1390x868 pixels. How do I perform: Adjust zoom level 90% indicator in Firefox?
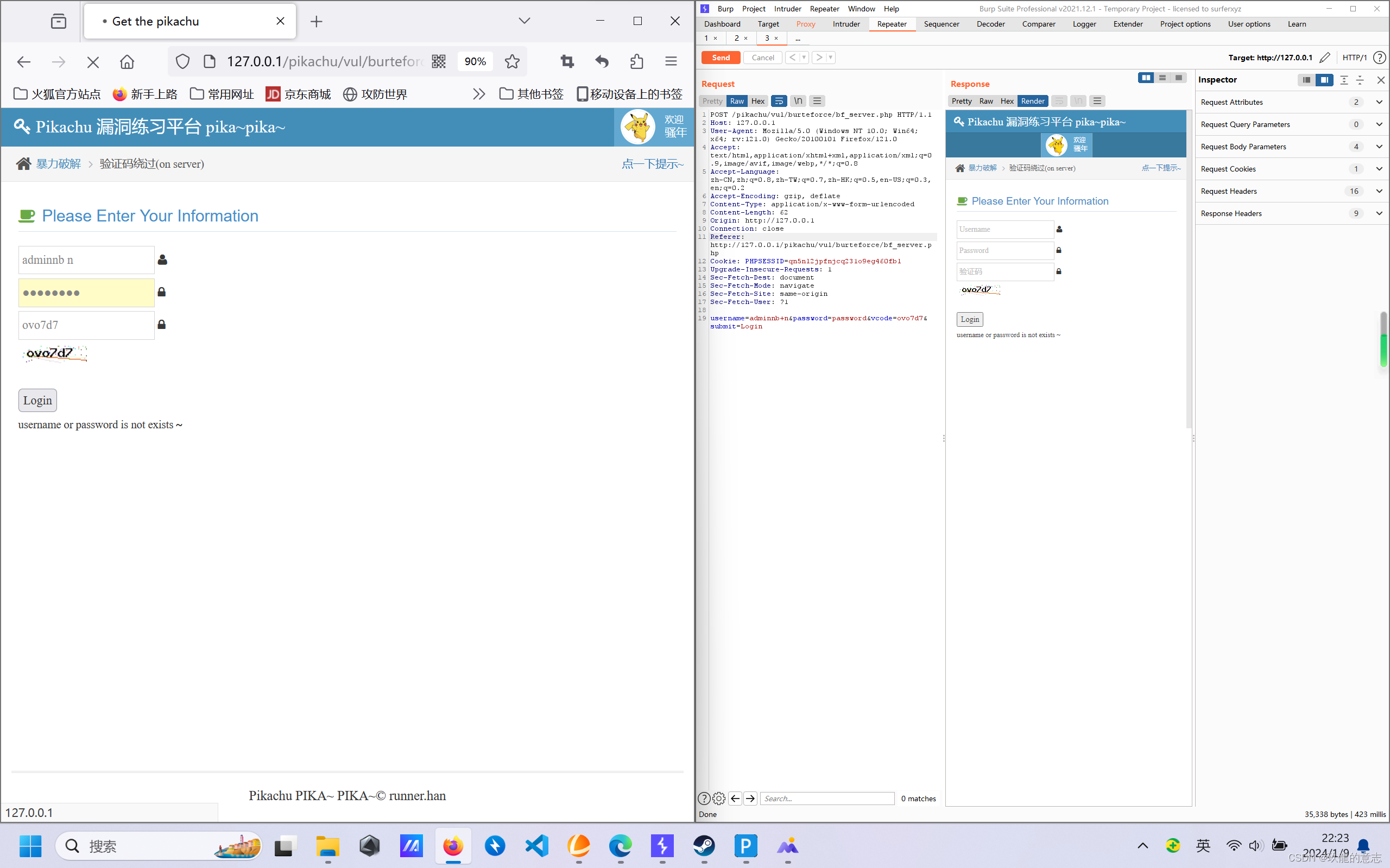point(475,61)
